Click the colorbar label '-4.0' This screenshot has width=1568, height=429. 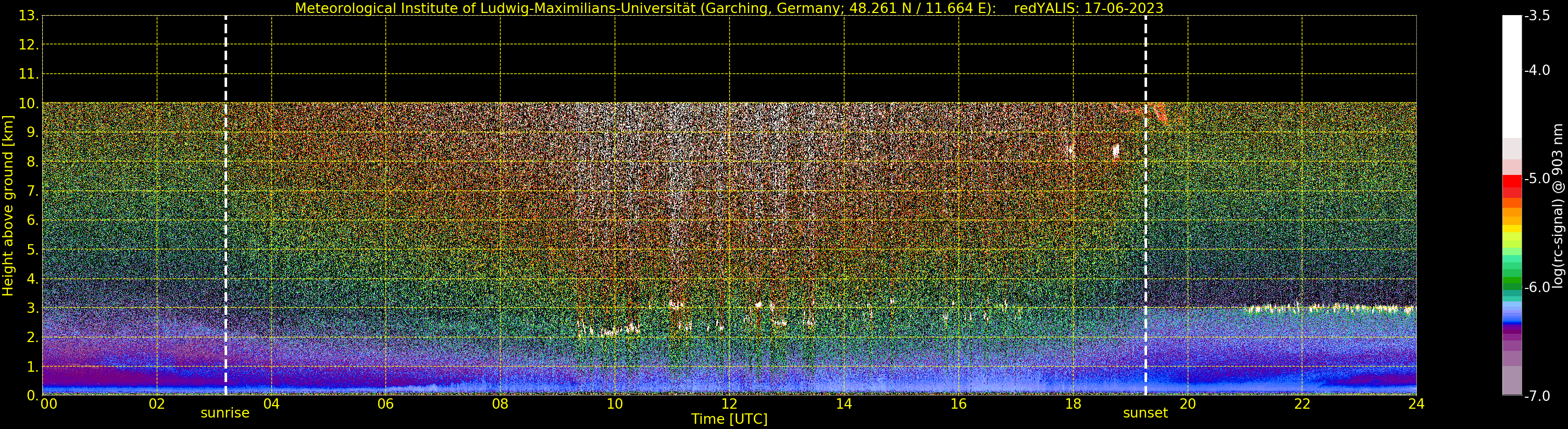pyautogui.click(x=1537, y=70)
